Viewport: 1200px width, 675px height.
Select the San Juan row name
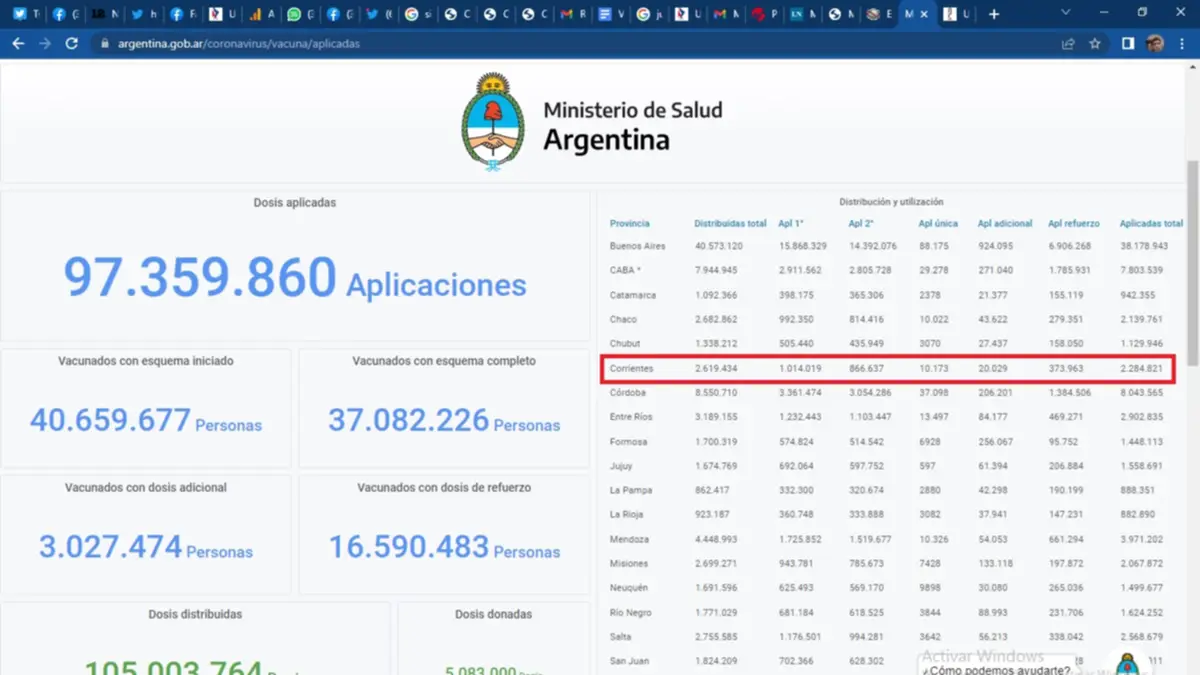628,662
